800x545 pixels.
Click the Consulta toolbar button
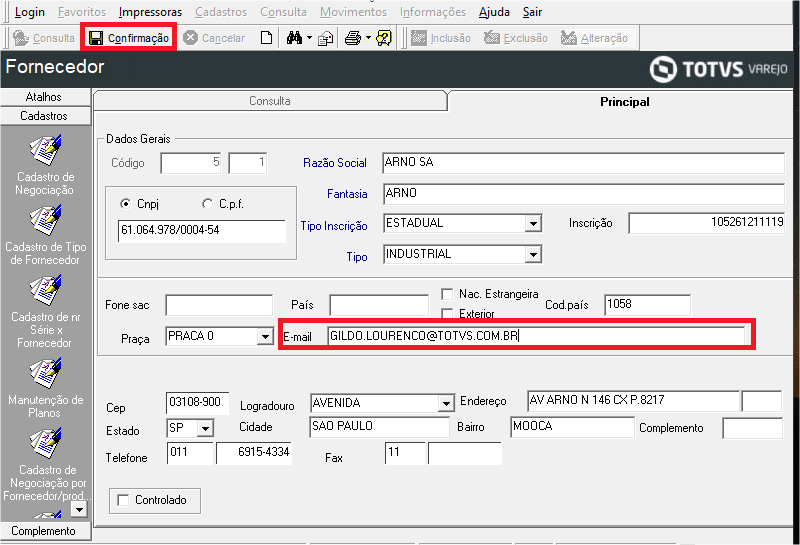tap(43, 38)
